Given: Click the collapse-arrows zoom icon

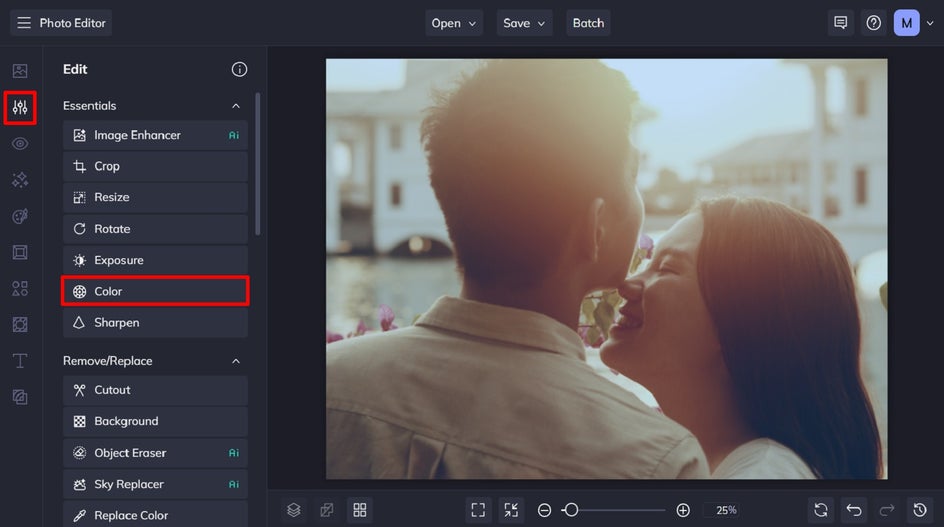Looking at the screenshot, I should pos(511,510).
